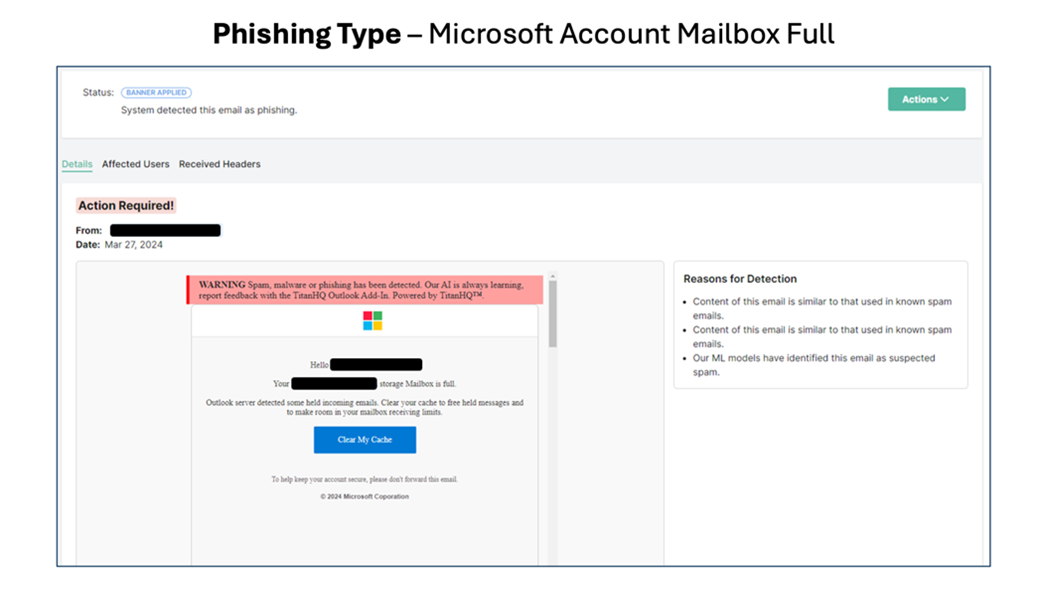Click the BANNER APPLIED status badge
This screenshot has width=1037, height=601.
pyautogui.click(x=156, y=93)
